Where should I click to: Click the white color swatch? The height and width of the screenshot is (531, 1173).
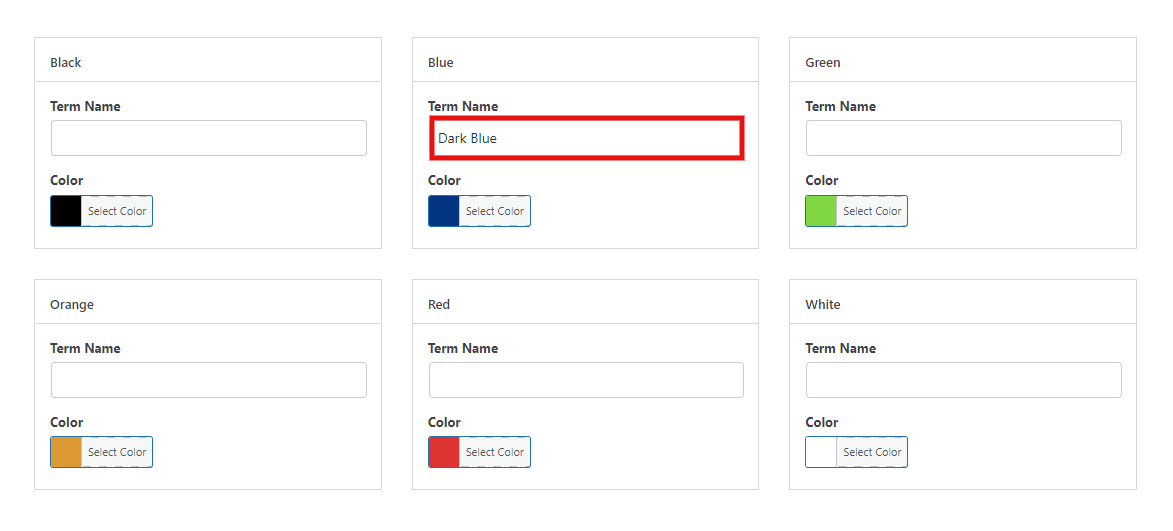click(821, 452)
